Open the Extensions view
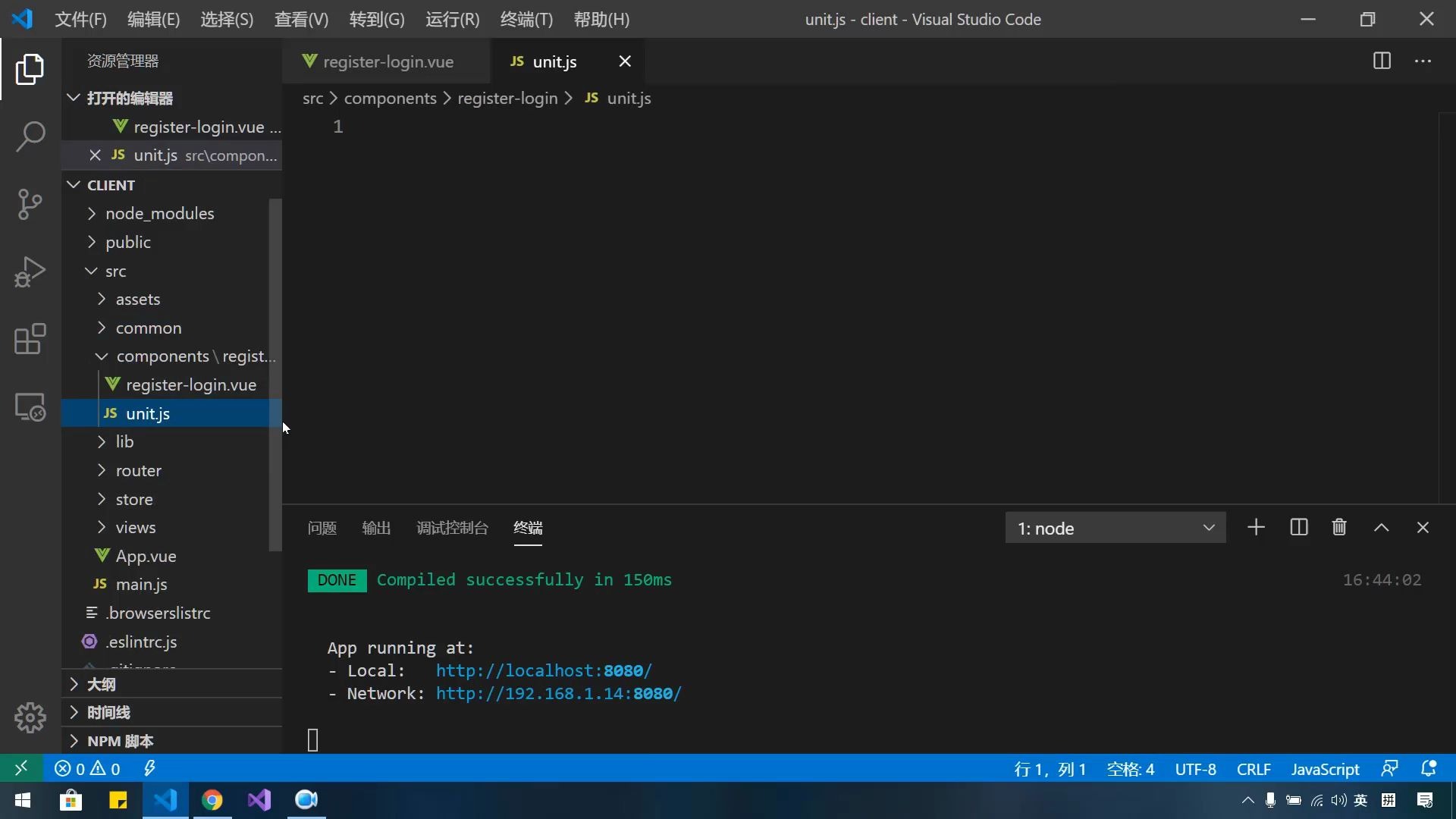 [29, 339]
